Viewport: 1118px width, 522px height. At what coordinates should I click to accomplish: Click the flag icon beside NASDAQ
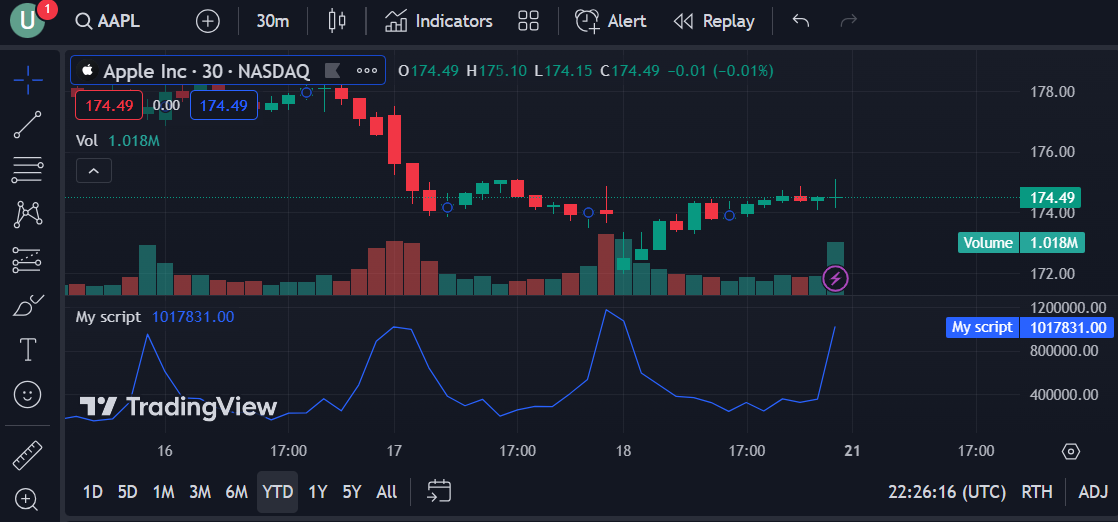point(332,71)
